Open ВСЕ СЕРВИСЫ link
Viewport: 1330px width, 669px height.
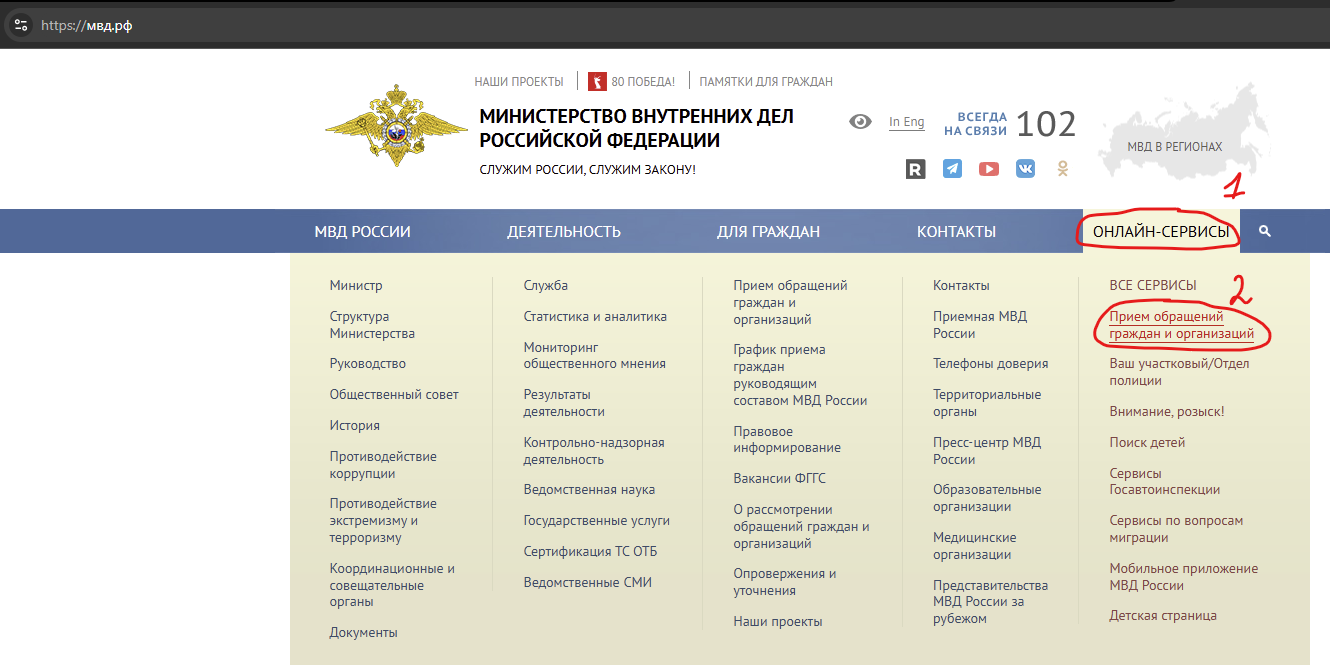[x=1152, y=285]
